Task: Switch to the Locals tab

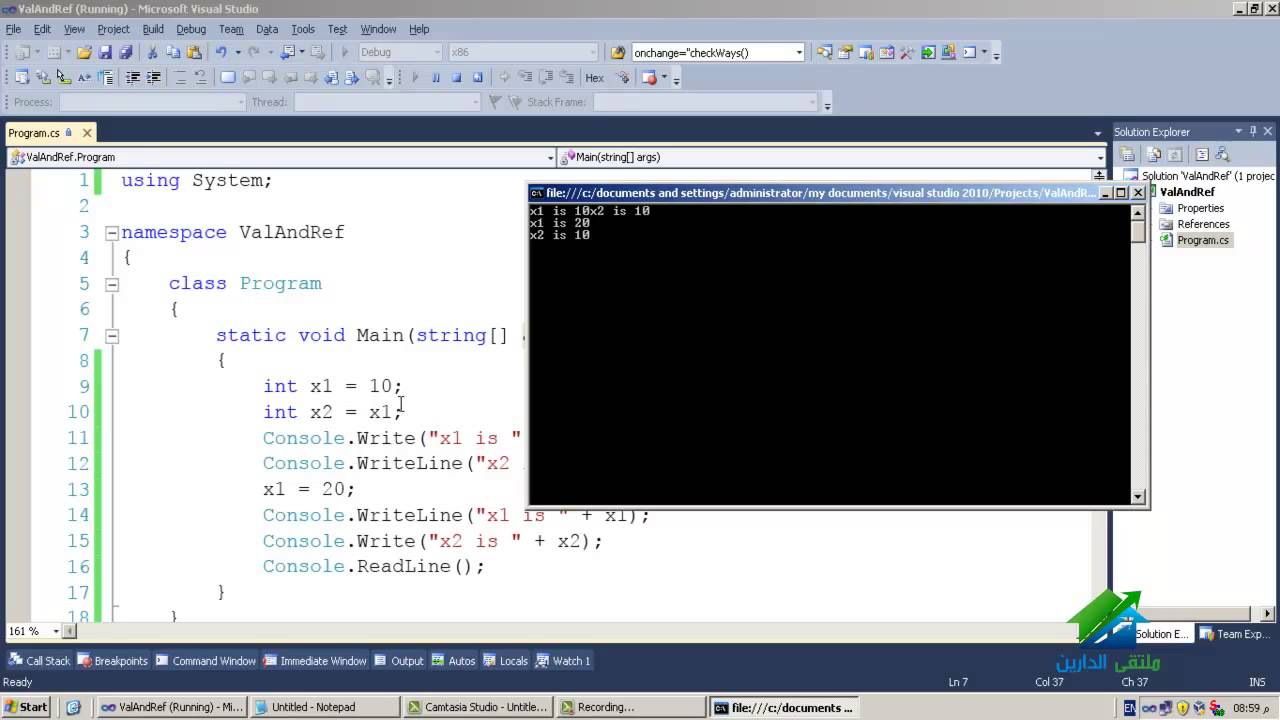Action: (x=505, y=660)
